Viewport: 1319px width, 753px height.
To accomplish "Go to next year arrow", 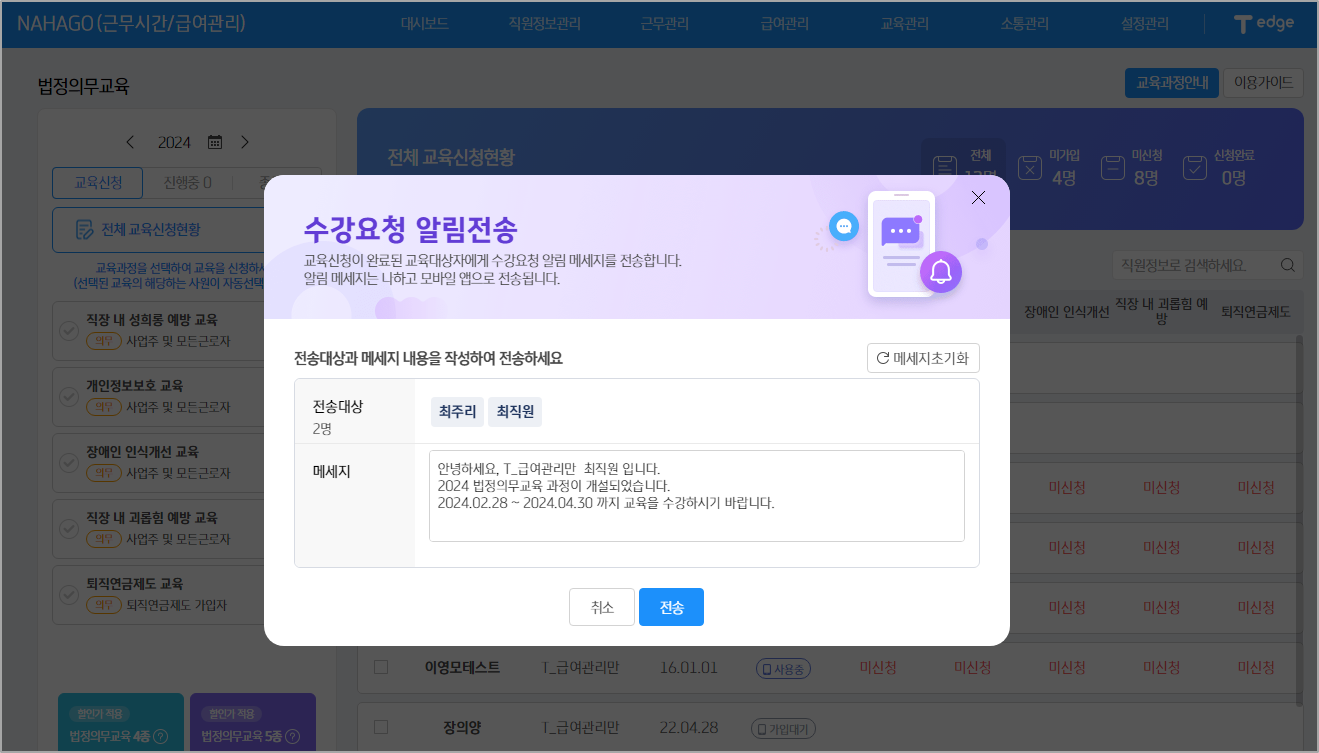I will (245, 142).
